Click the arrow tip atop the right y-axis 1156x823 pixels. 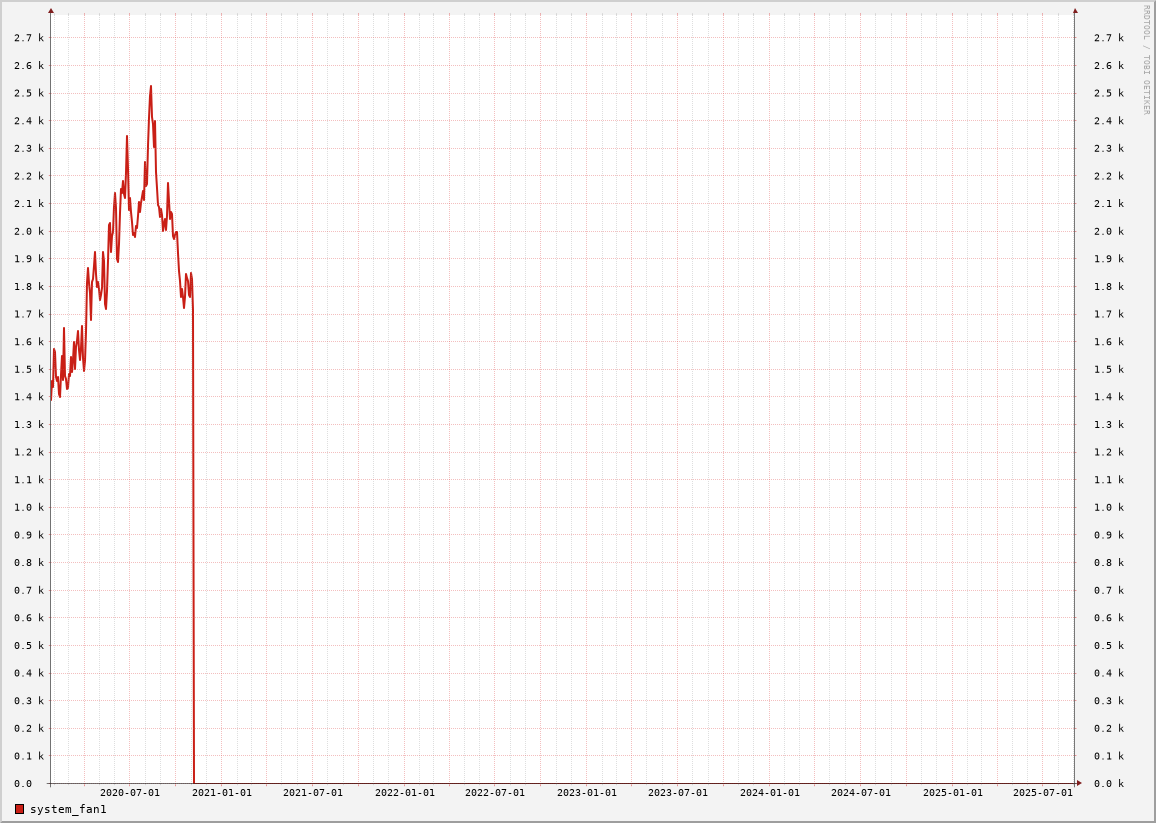click(x=1075, y=11)
